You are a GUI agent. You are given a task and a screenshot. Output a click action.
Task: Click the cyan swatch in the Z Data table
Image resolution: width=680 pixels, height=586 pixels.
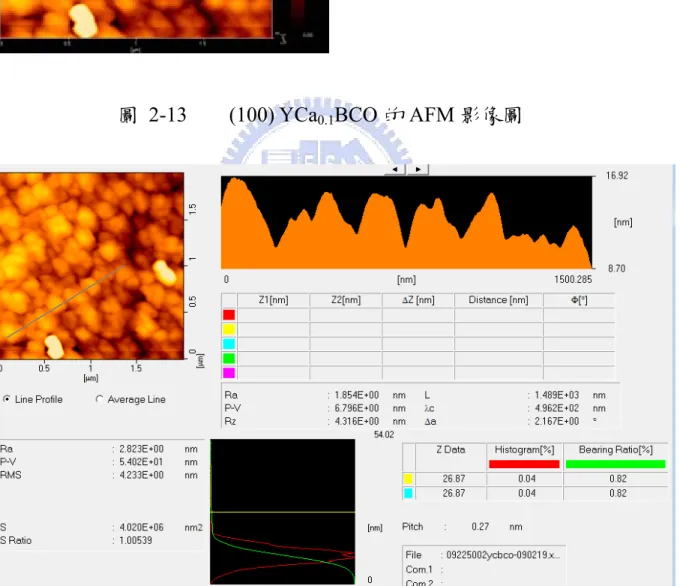[x=408, y=493]
